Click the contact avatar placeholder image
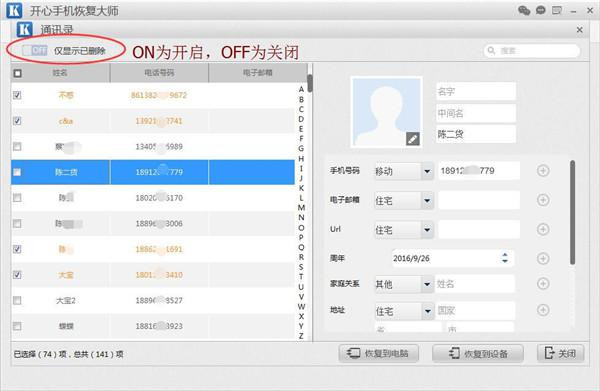This screenshot has width=600, height=391. (x=386, y=112)
